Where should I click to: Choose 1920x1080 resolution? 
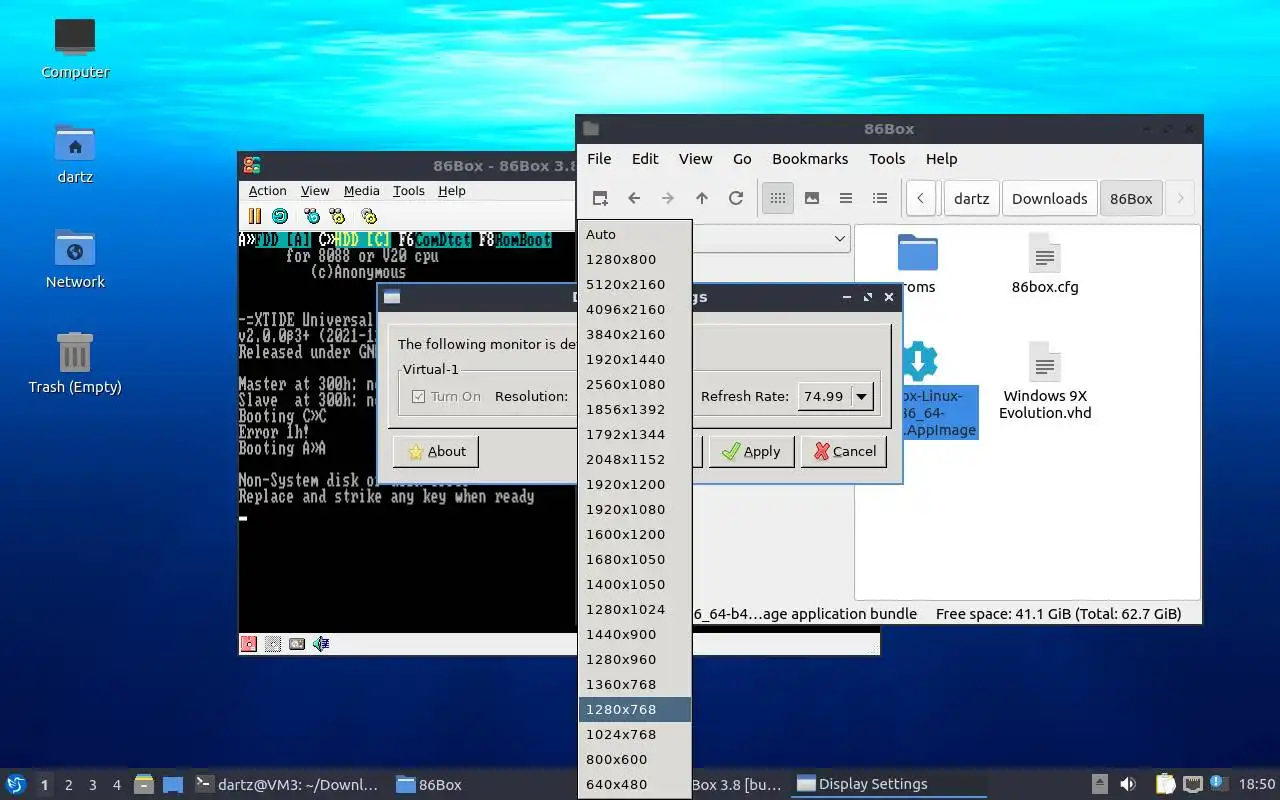pos(635,509)
